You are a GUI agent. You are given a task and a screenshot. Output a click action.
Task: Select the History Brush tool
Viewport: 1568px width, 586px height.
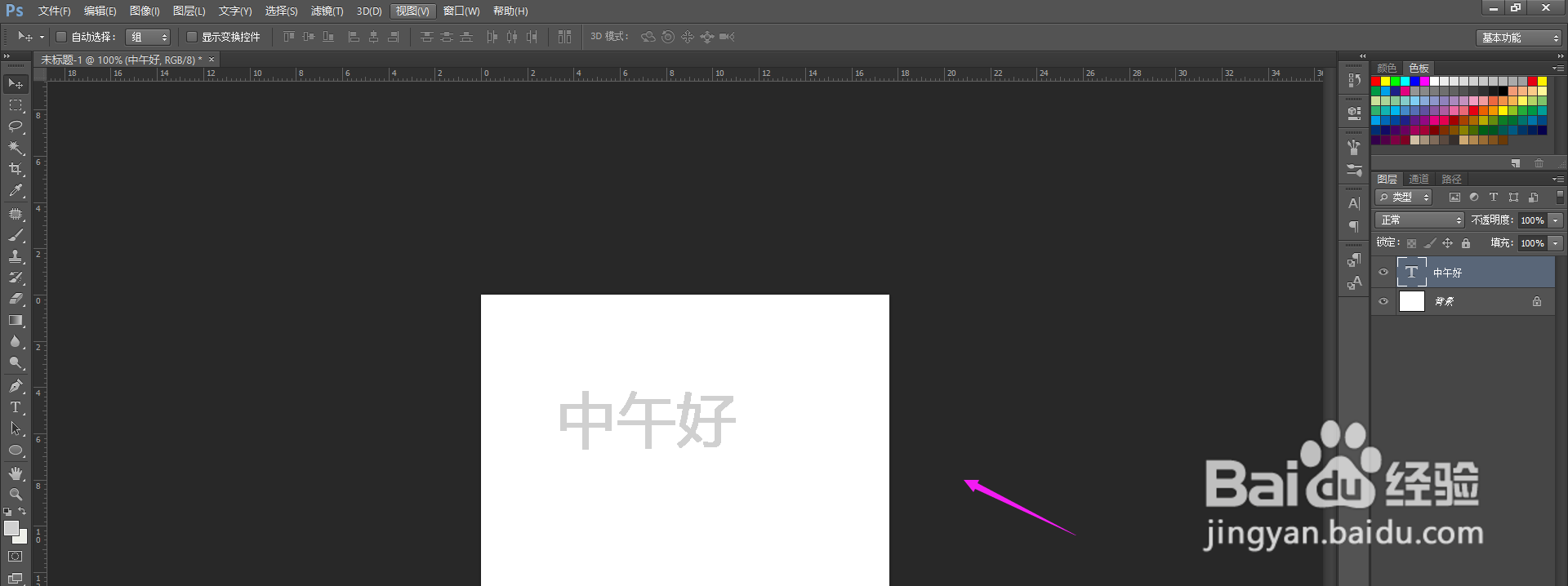point(16,277)
